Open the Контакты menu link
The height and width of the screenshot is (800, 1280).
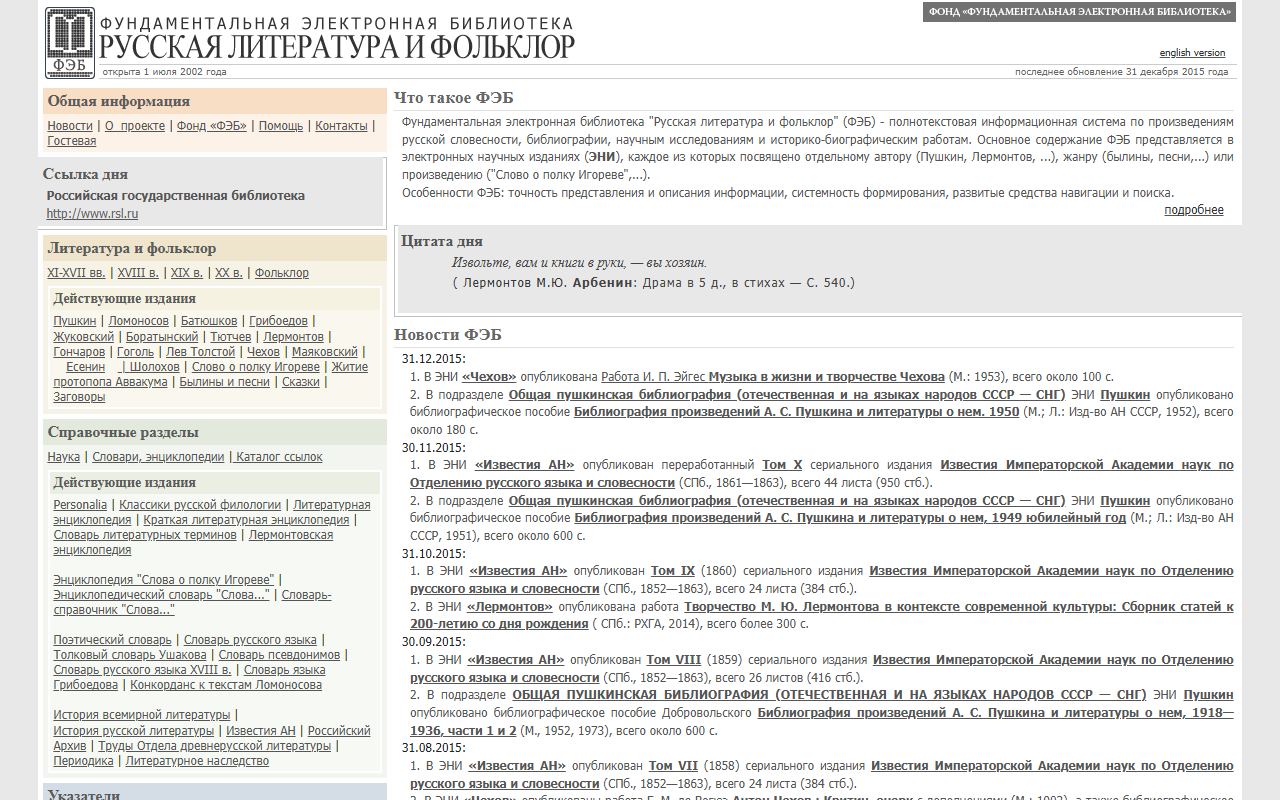point(341,126)
